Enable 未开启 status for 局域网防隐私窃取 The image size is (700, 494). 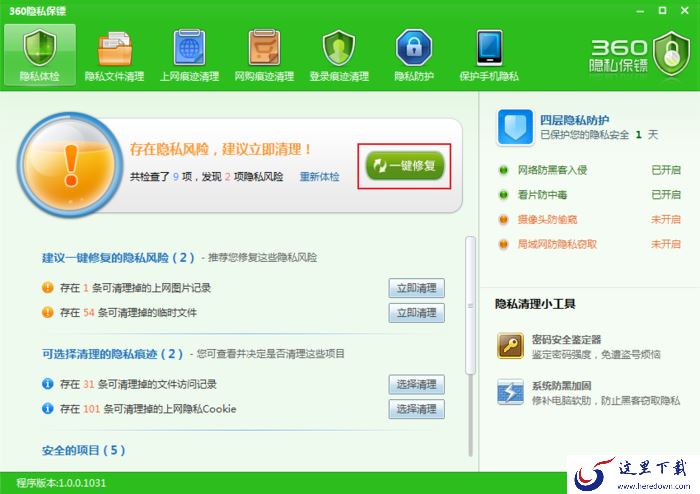click(666, 244)
